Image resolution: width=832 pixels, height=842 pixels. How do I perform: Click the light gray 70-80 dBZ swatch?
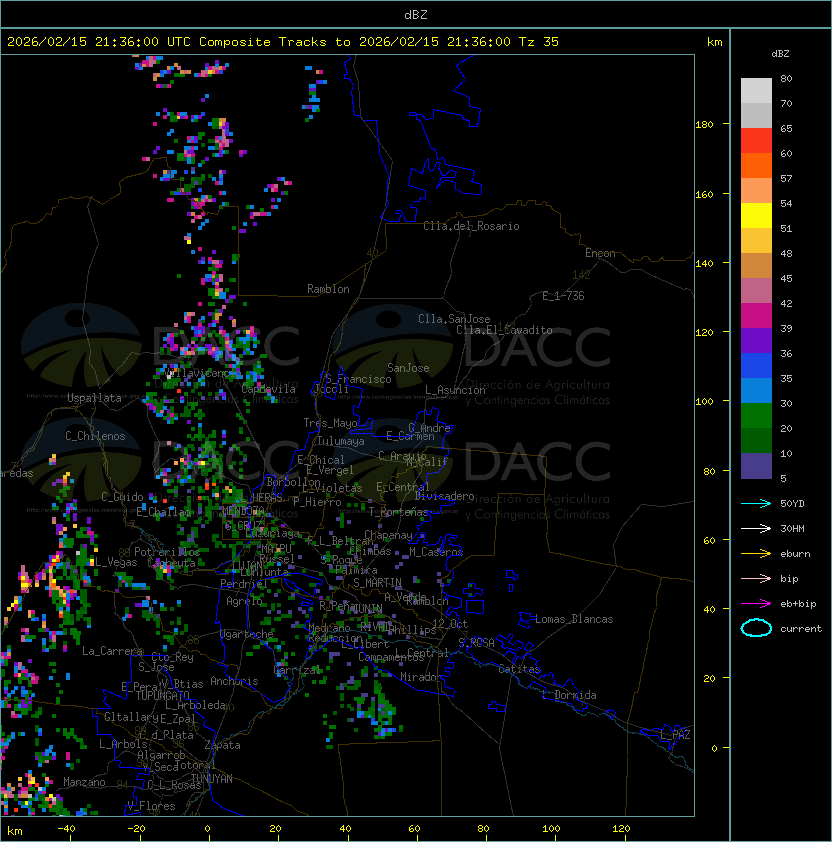click(x=756, y=91)
